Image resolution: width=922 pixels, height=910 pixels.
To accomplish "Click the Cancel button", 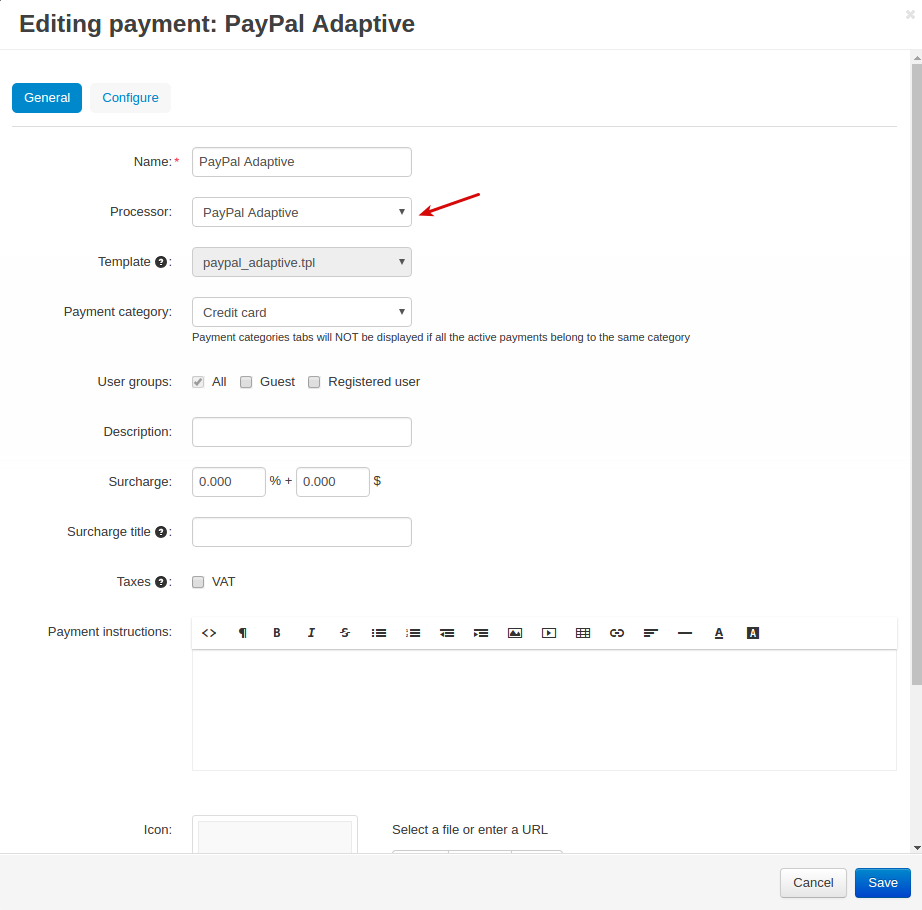I will [813, 883].
